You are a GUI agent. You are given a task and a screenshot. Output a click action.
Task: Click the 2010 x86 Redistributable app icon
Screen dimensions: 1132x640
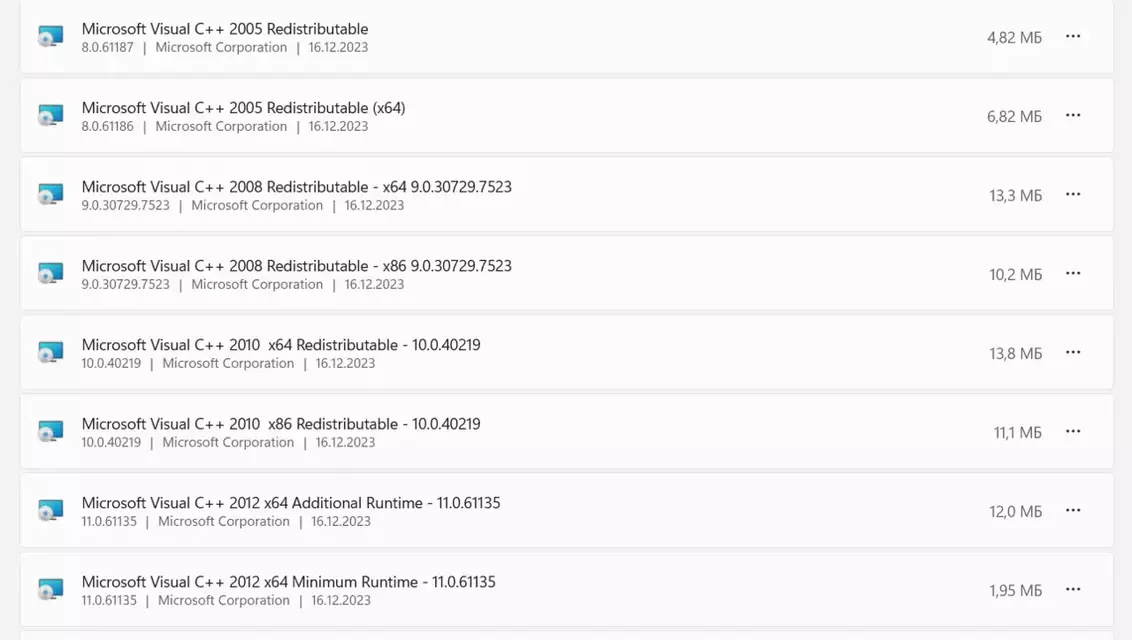click(51, 431)
